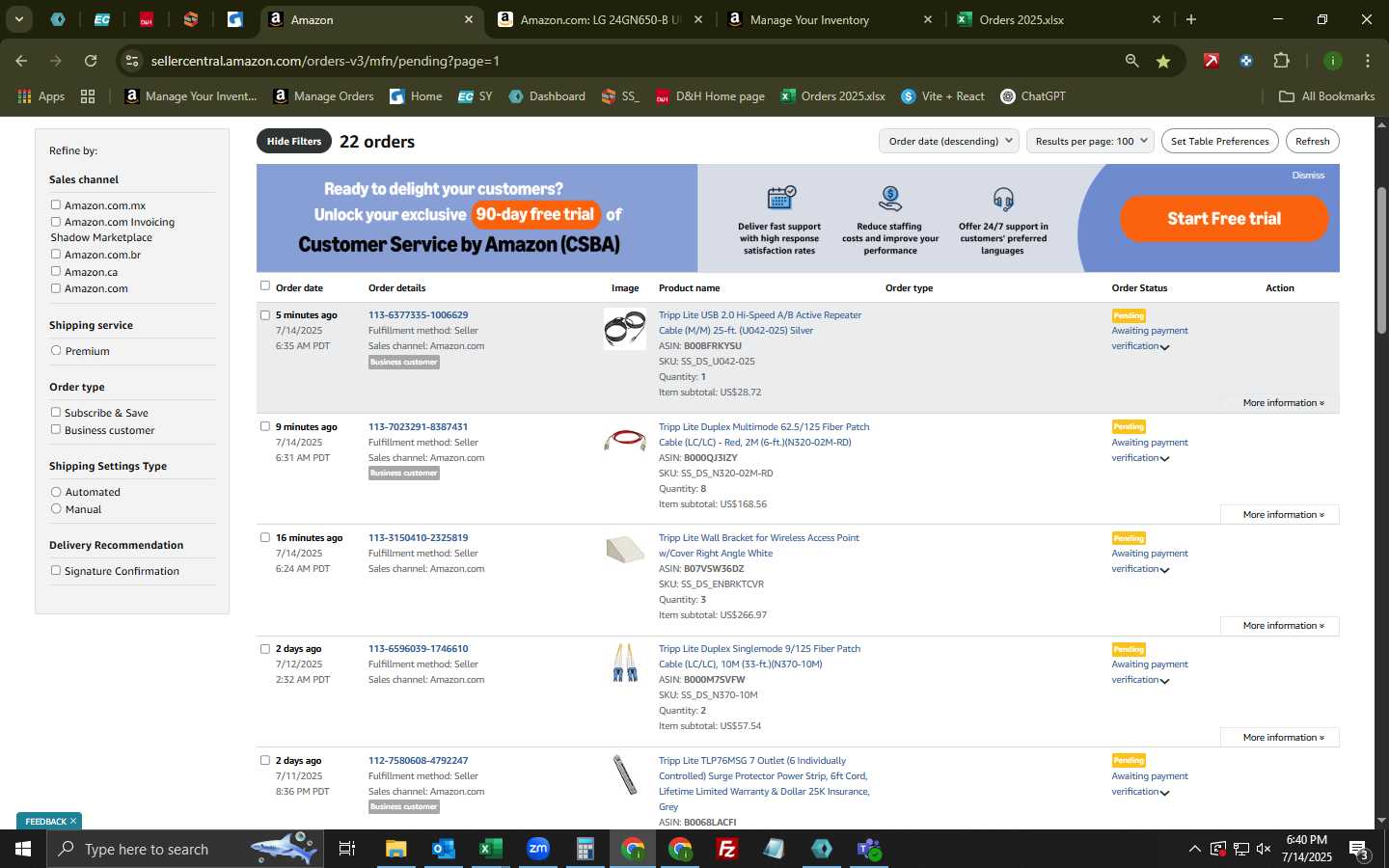This screenshot has height=868, width=1389.
Task: Open the browser Extensions puzzle icon
Action: tap(1281, 61)
